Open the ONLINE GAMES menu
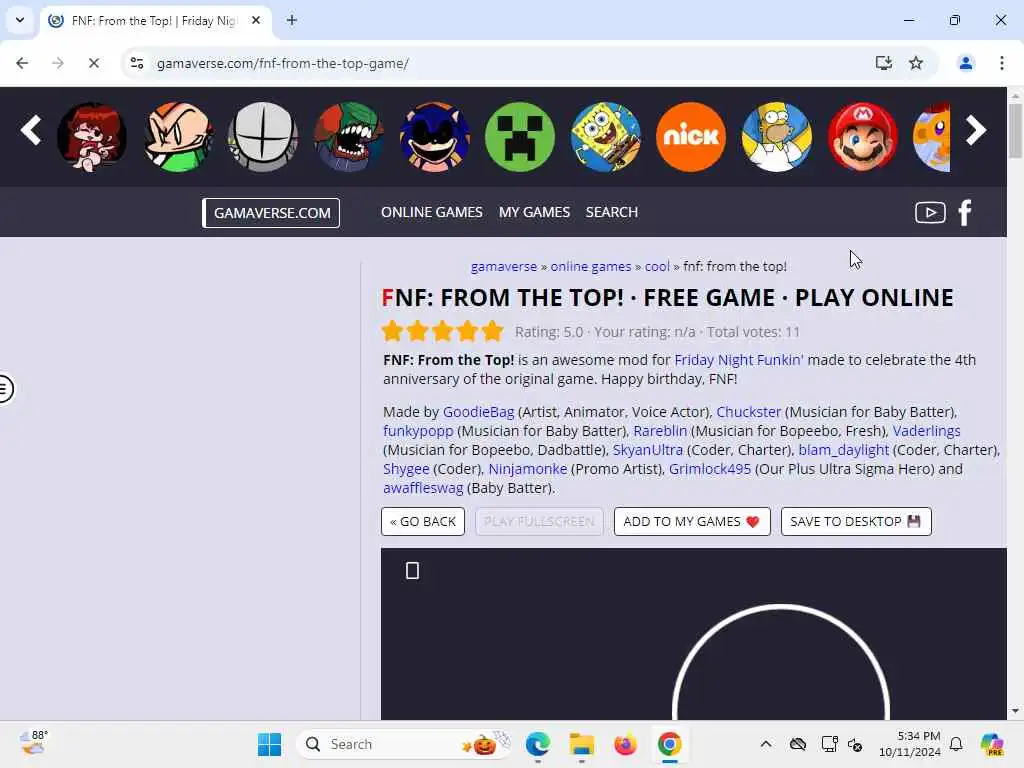Screen dimensions: 1024x768 [432, 212]
